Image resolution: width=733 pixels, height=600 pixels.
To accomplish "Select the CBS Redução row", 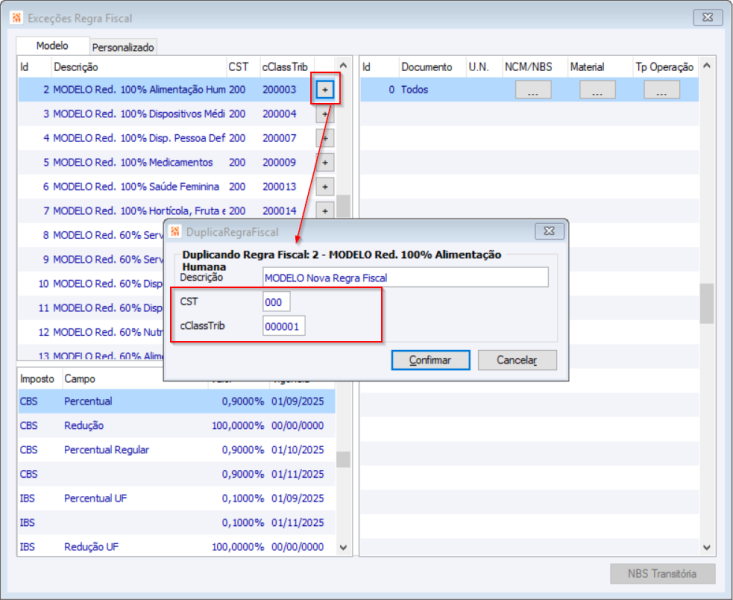I will click(177, 426).
